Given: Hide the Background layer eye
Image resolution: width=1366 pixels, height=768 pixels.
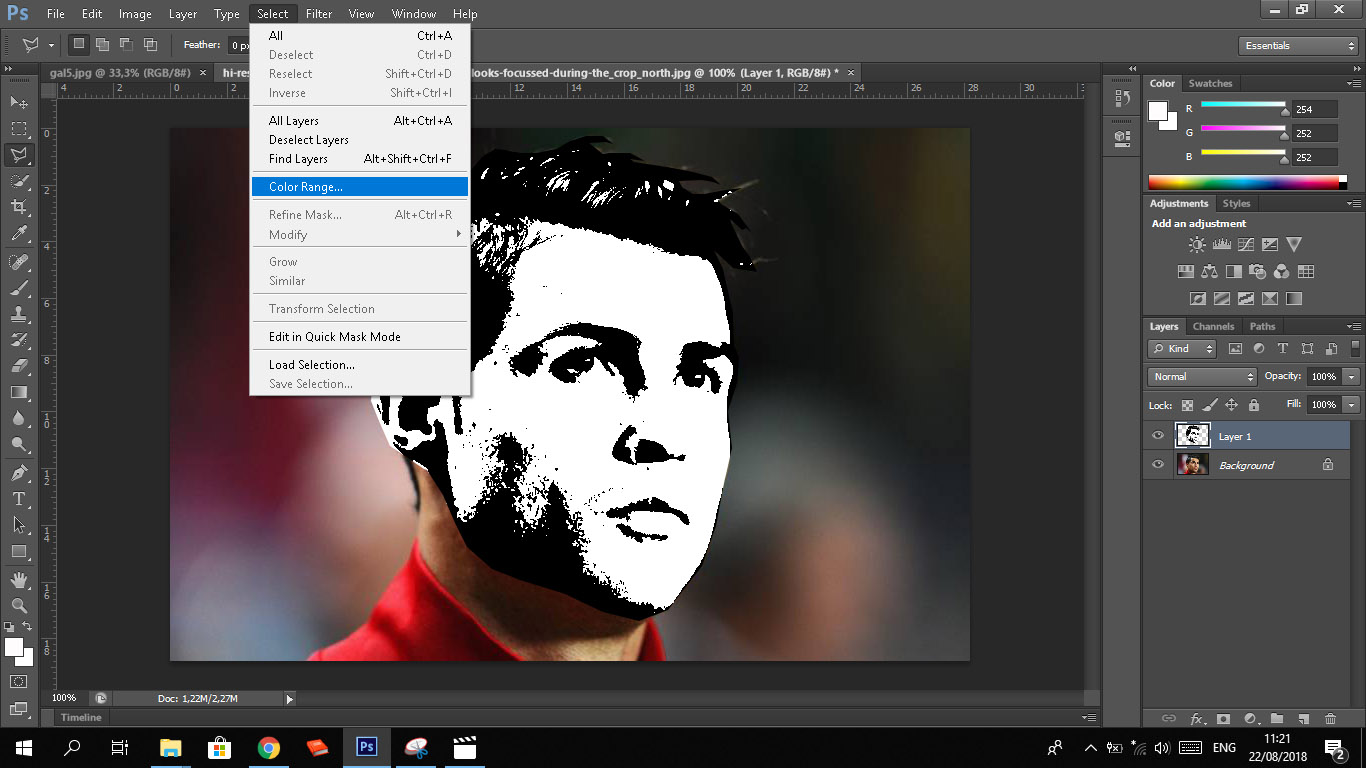Looking at the screenshot, I should (x=1158, y=465).
